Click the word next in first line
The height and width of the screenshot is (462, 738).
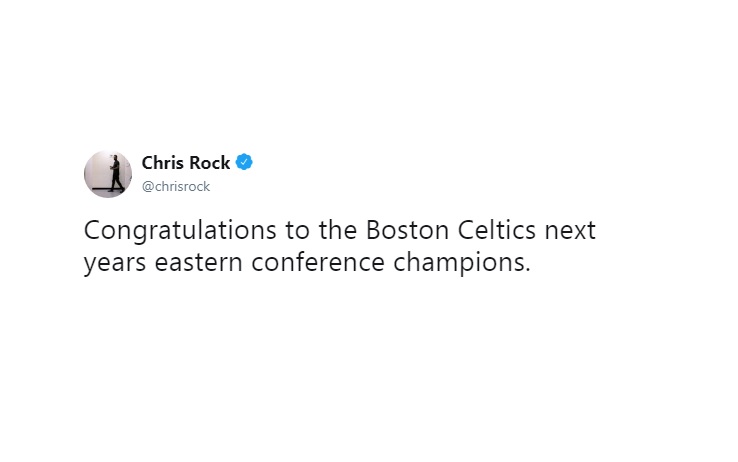570,231
